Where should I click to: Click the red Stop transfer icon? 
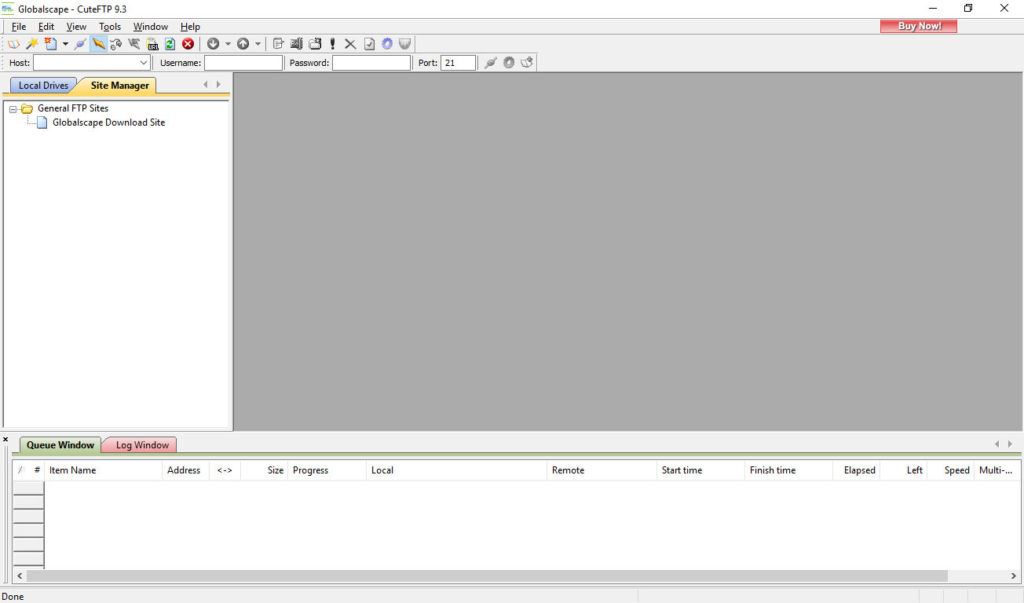point(188,44)
